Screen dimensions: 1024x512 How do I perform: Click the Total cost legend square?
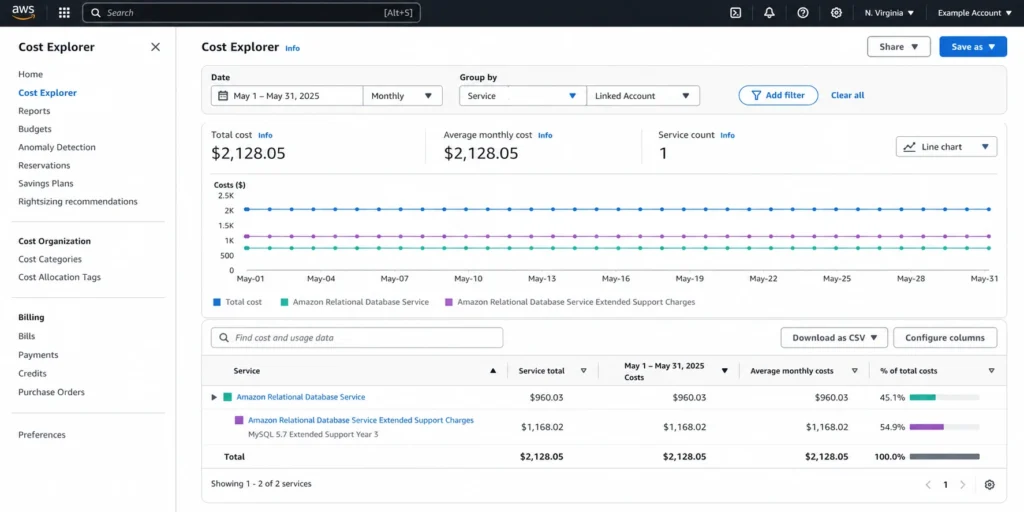(x=217, y=302)
